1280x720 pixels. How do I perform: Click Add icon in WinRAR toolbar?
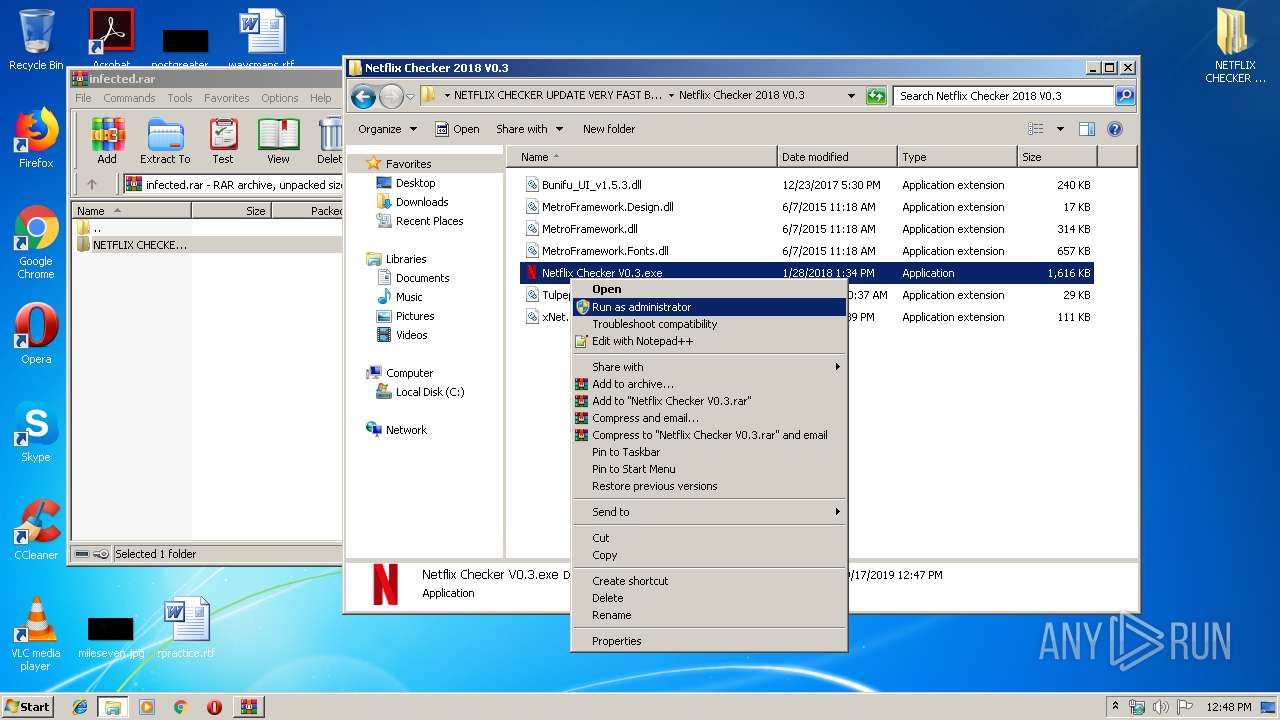point(107,141)
